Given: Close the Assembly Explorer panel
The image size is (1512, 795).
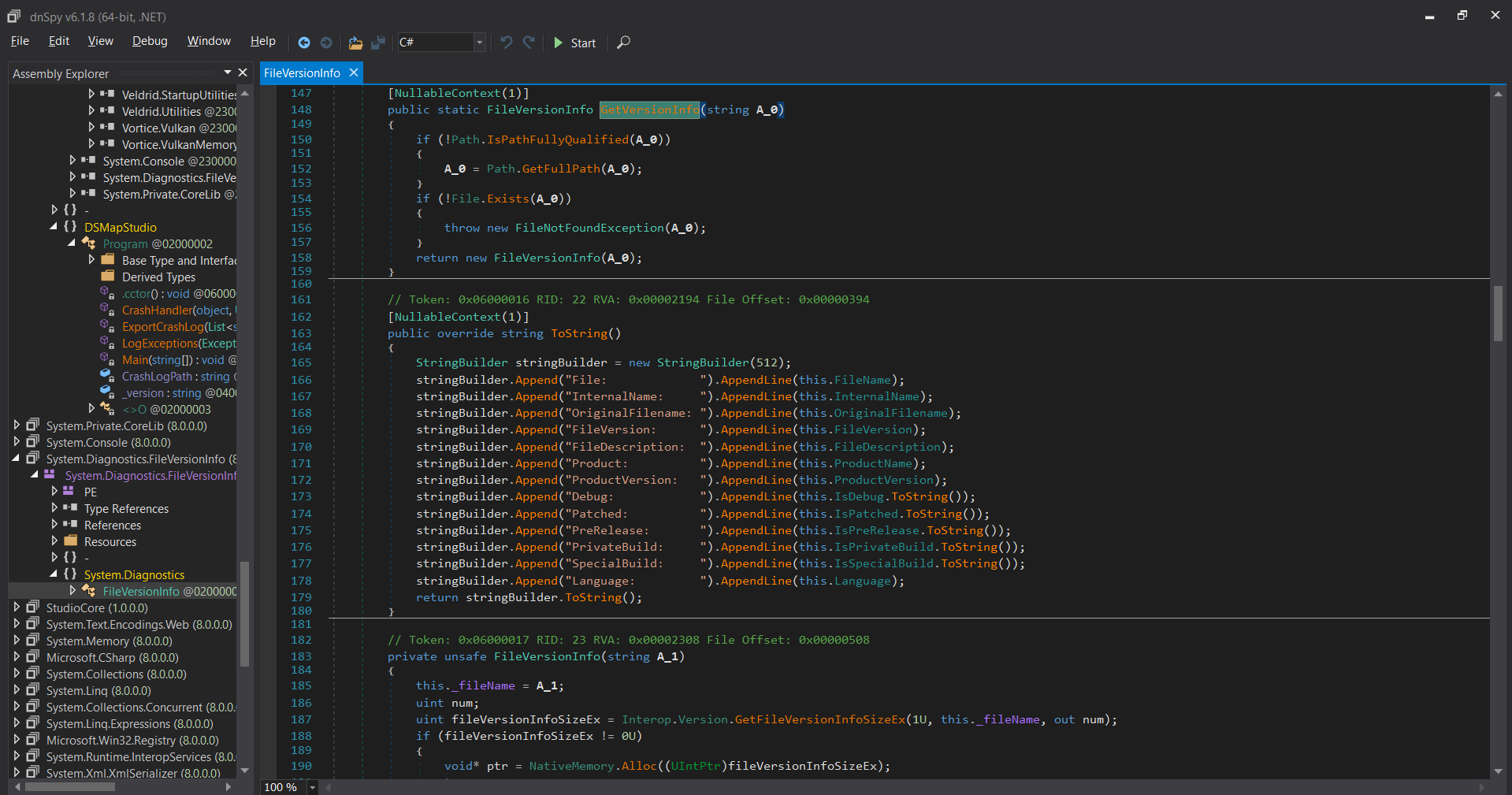Looking at the screenshot, I should [243, 72].
